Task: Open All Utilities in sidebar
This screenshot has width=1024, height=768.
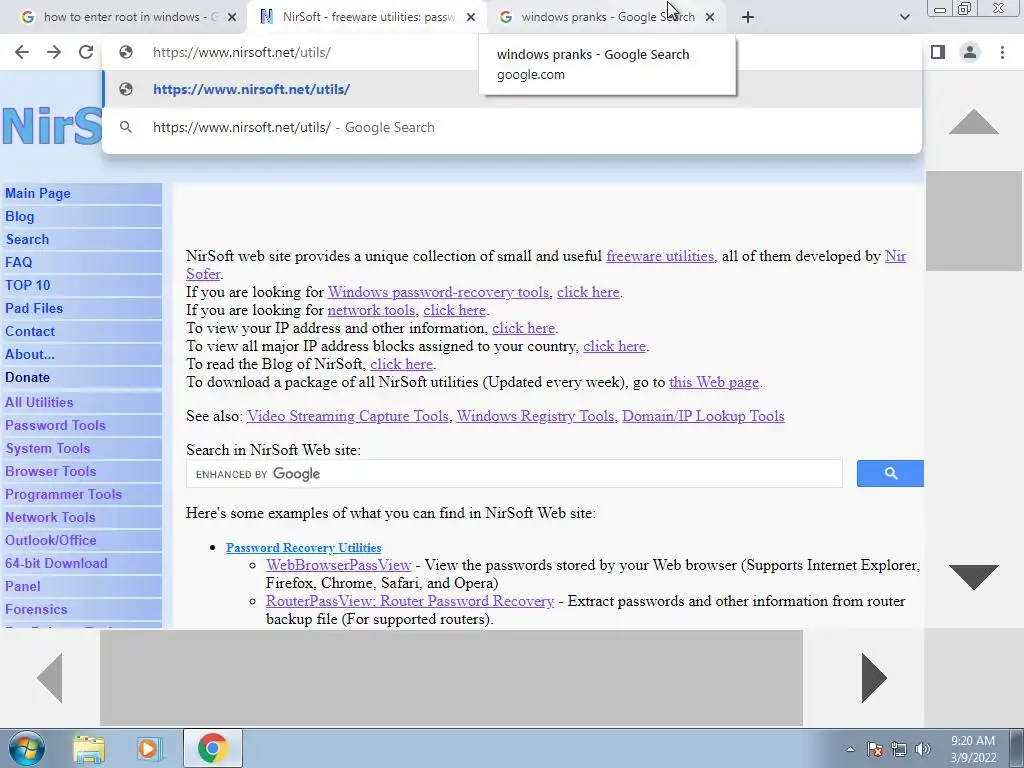Action: click(39, 402)
